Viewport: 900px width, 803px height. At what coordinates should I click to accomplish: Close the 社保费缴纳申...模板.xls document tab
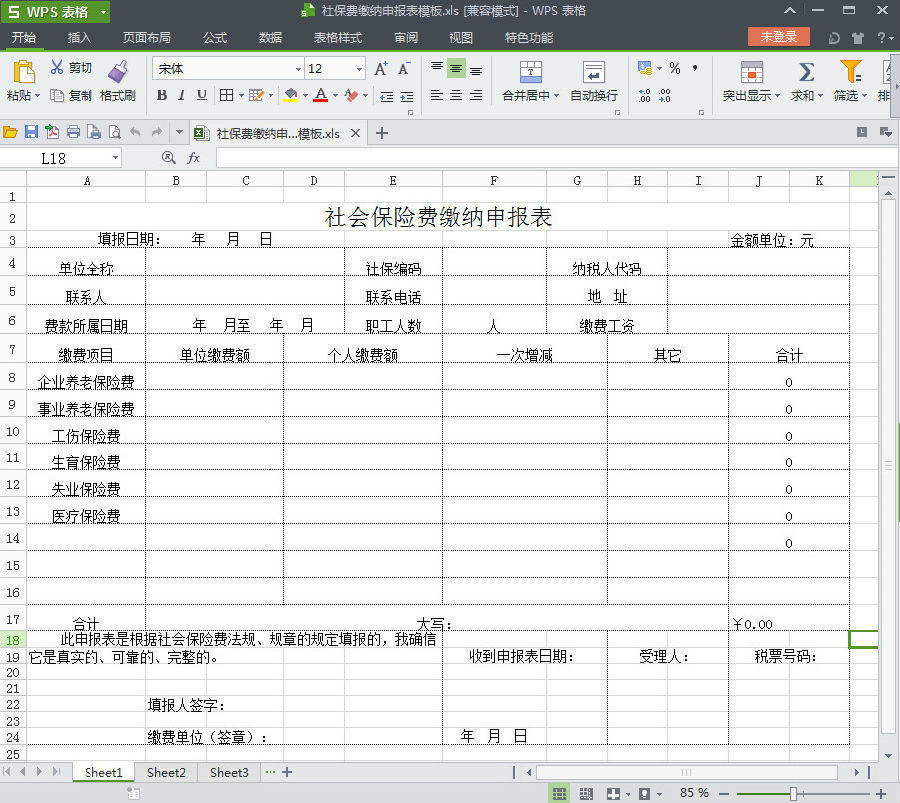tap(355, 133)
